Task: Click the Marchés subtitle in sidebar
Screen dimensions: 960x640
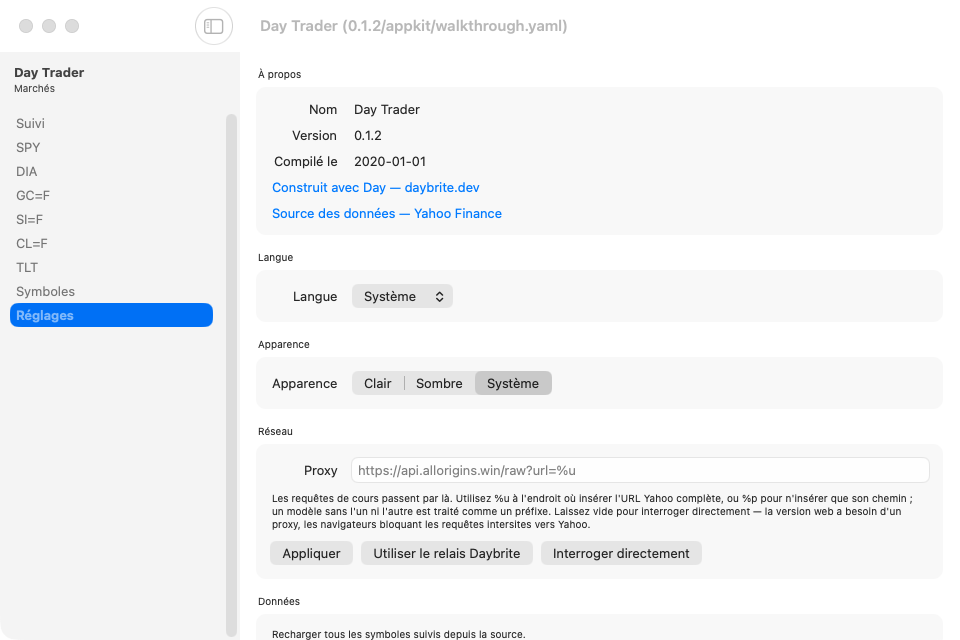Action: 34,89
